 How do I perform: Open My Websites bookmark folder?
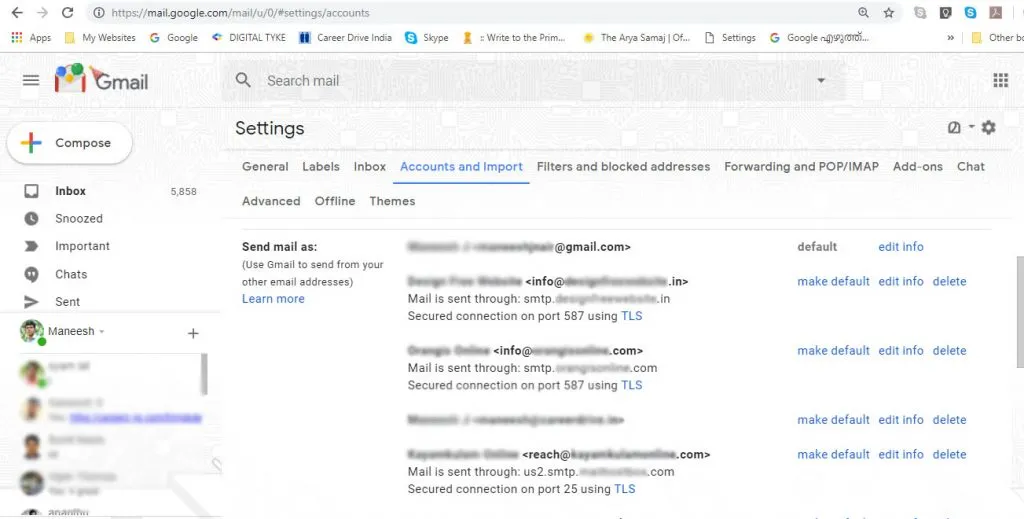[100, 38]
